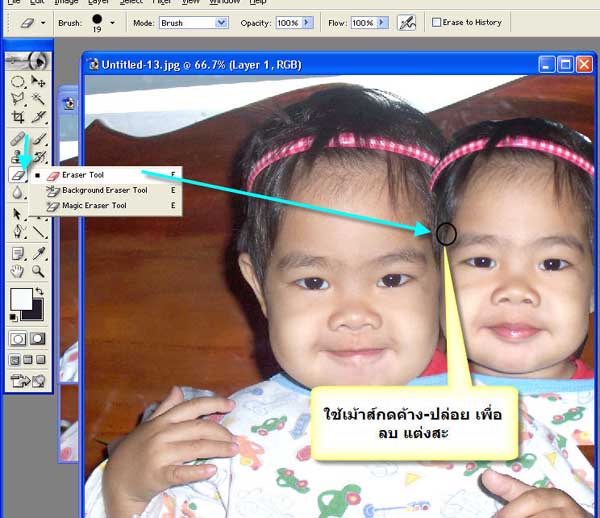
Task: Select the Hand tool
Action: pyautogui.click(x=17, y=271)
